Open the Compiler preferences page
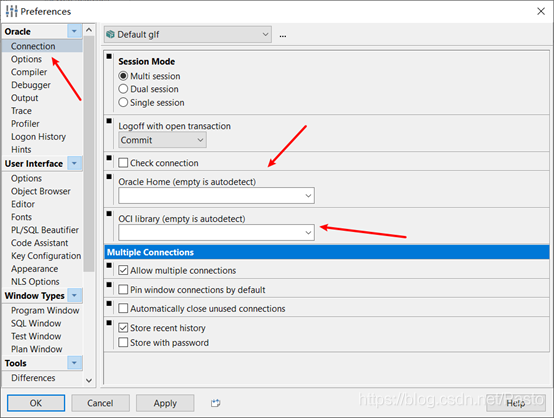This screenshot has height=418, width=554. point(29,72)
